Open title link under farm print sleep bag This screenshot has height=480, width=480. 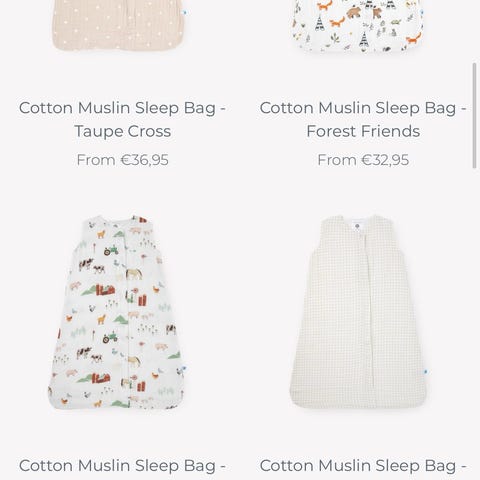pyautogui.click(x=122, y=466)
